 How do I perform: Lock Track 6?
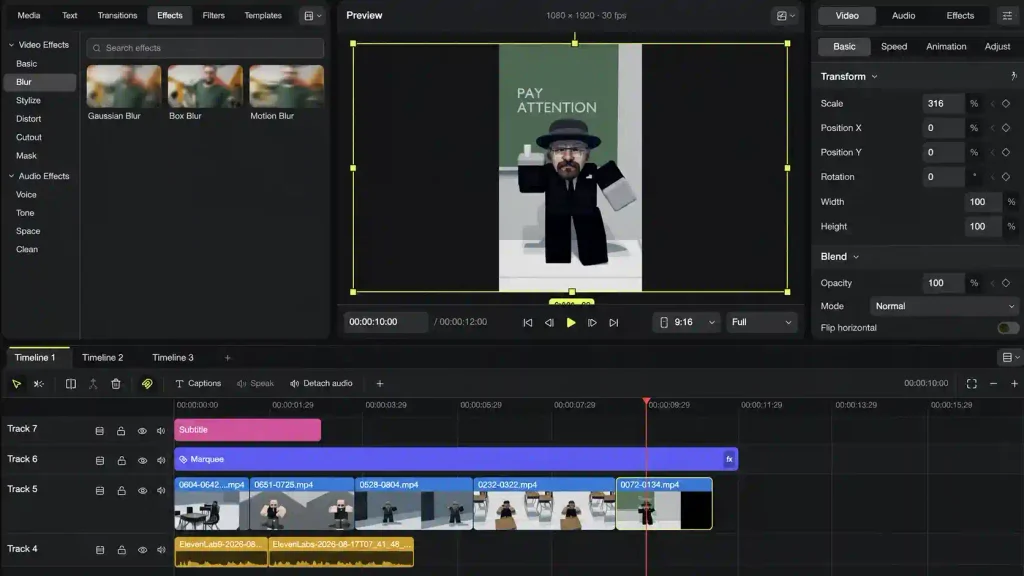point(121,460)
